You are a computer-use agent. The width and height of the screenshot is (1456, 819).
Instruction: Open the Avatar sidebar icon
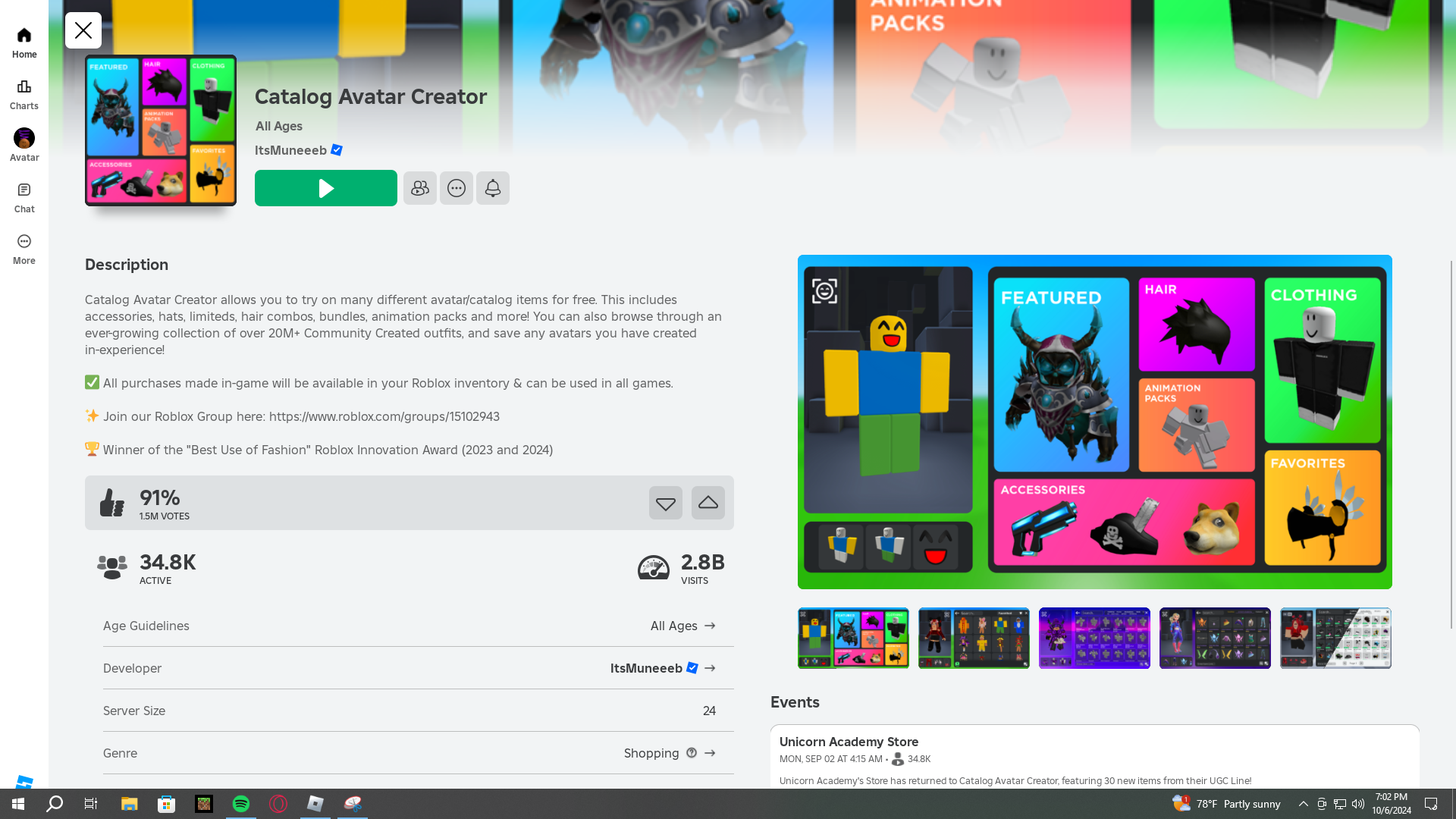pyautogui.click(x=24, y=145)
